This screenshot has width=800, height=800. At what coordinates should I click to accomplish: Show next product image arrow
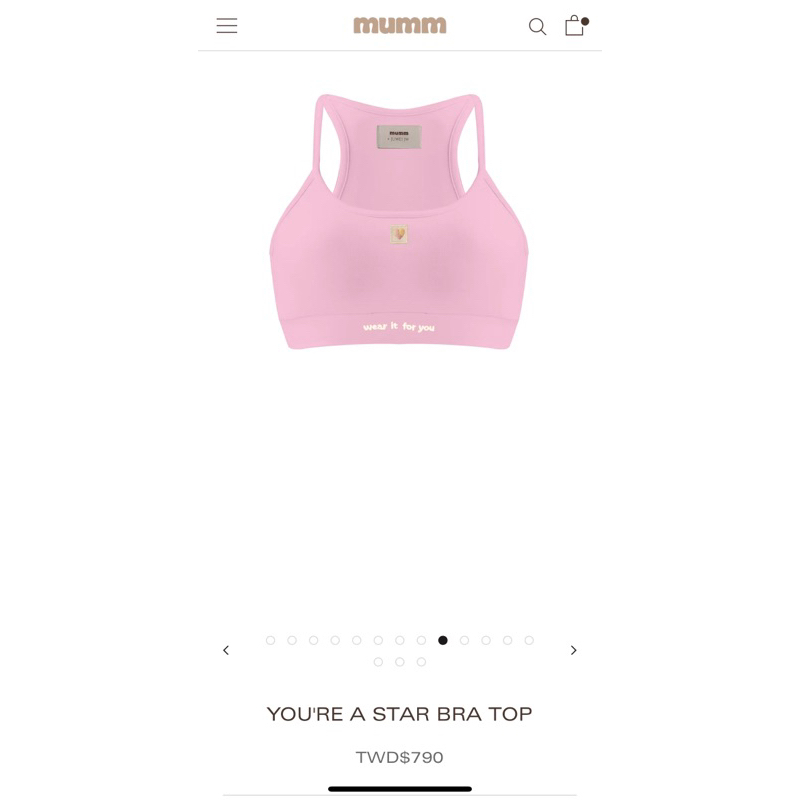tap(573, 650)
